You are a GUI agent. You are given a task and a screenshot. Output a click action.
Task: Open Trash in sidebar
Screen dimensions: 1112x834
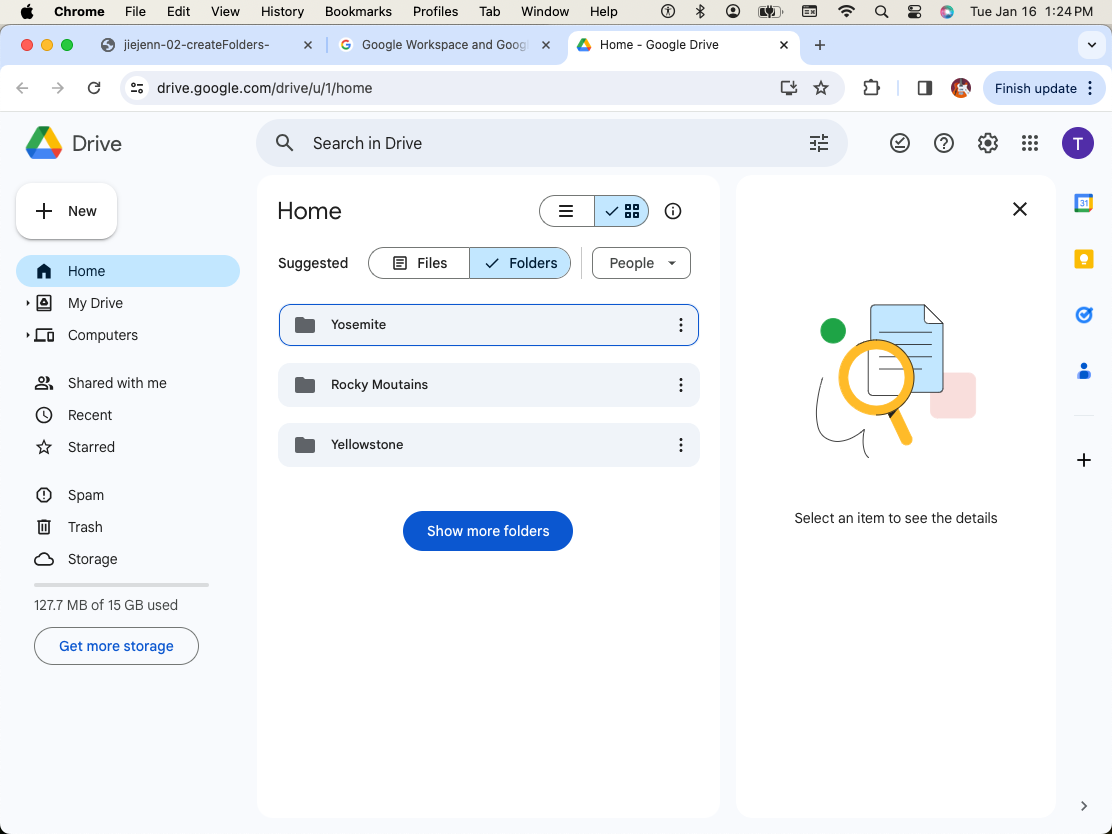[x=128, y=527]
